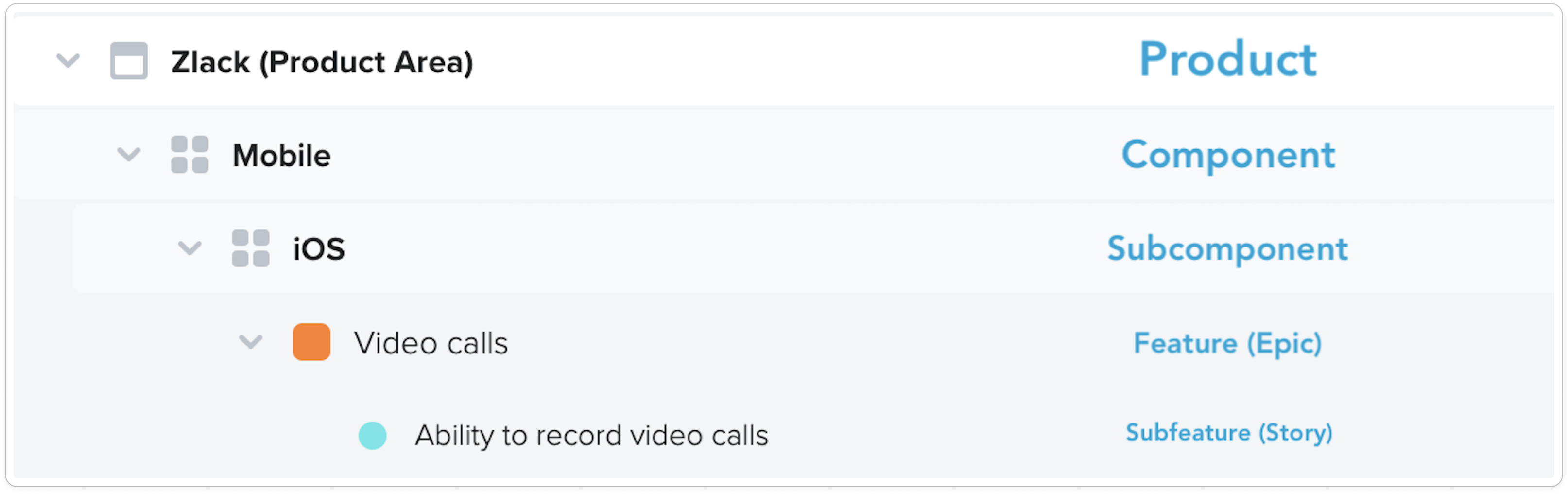Collapse the Zlack (Product Area) row
This screenshot has height=494, width=1568.
click(68, 61)
